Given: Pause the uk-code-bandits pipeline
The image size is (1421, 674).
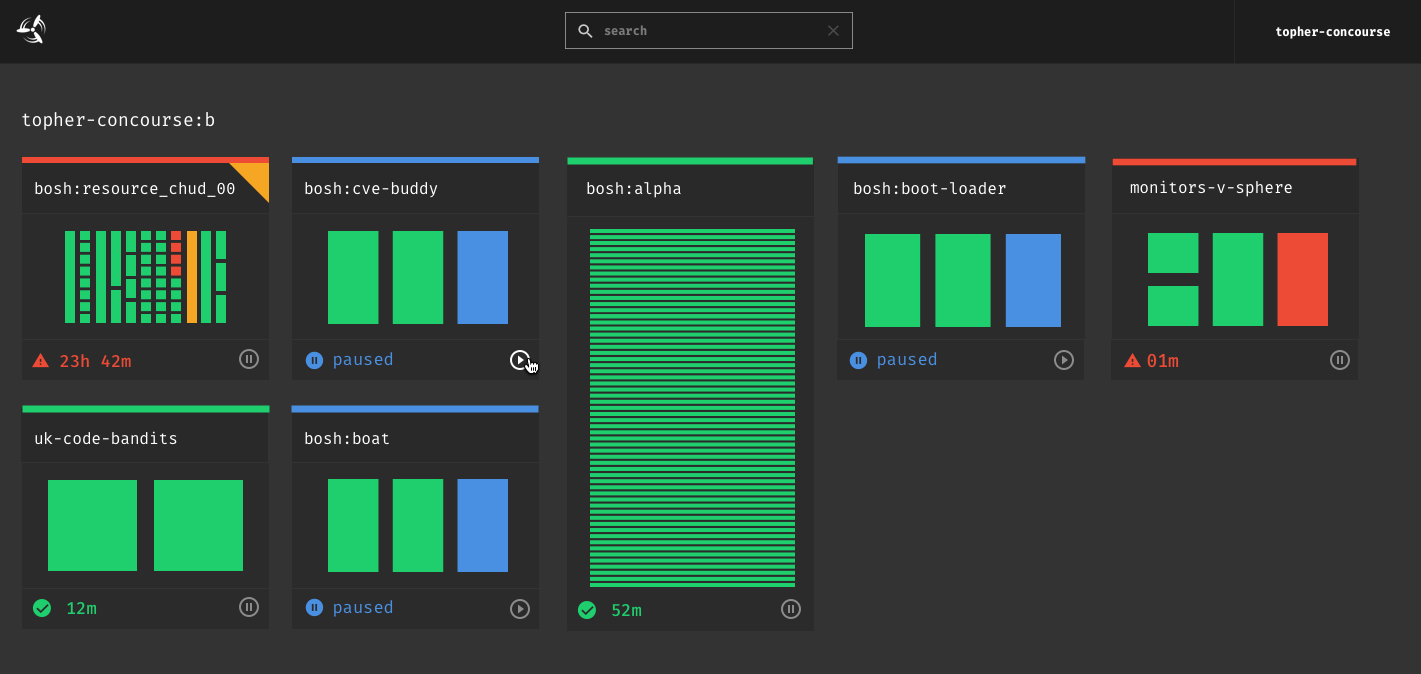Looking at the screenshot, I should 248,607.
